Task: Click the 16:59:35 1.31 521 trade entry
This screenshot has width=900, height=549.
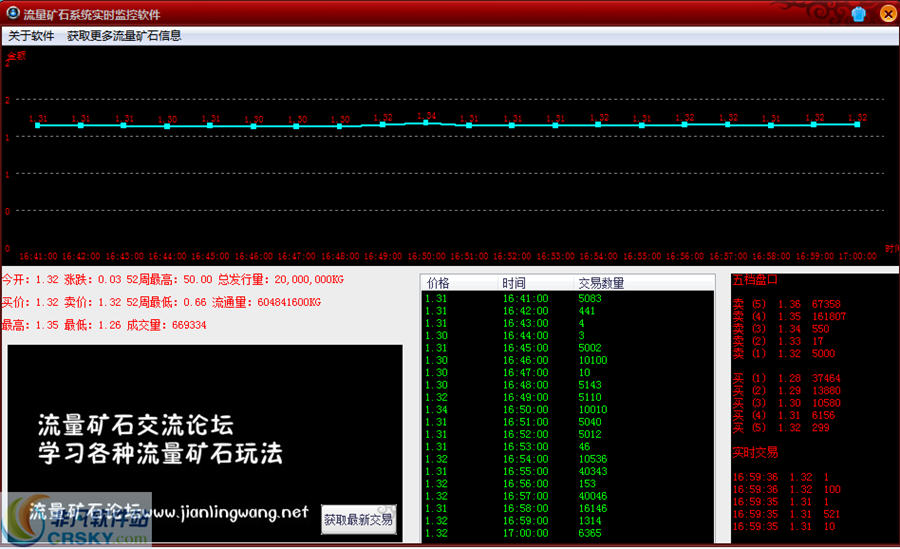Action: [786, 514]
